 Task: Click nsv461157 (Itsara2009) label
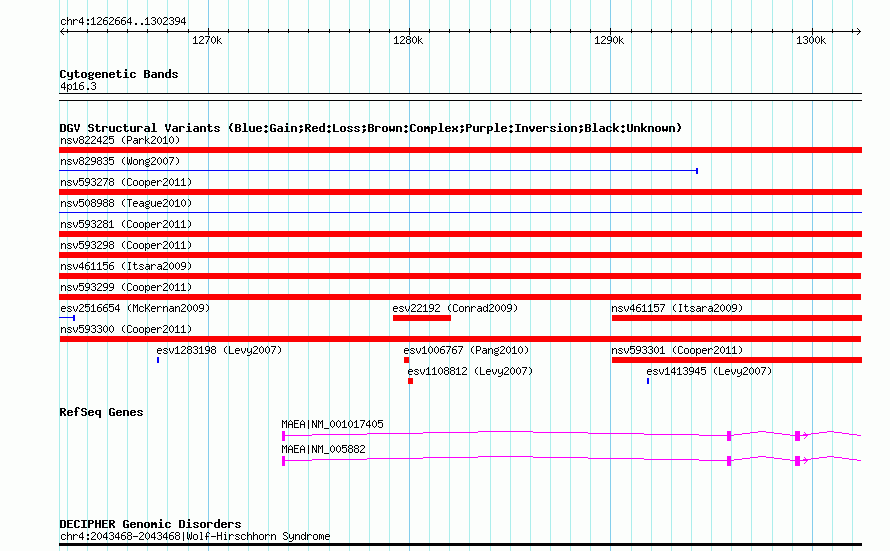(x=677, y=308)
